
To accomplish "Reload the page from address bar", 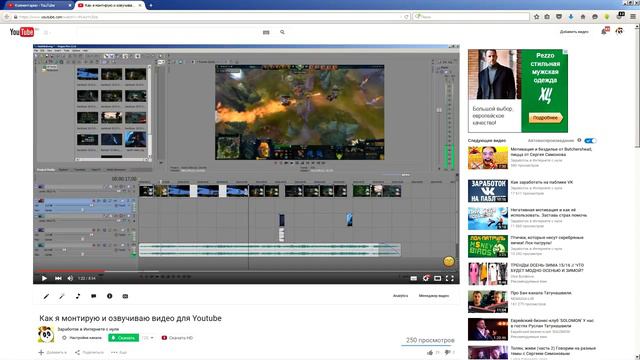I will [x=406, y=17].
